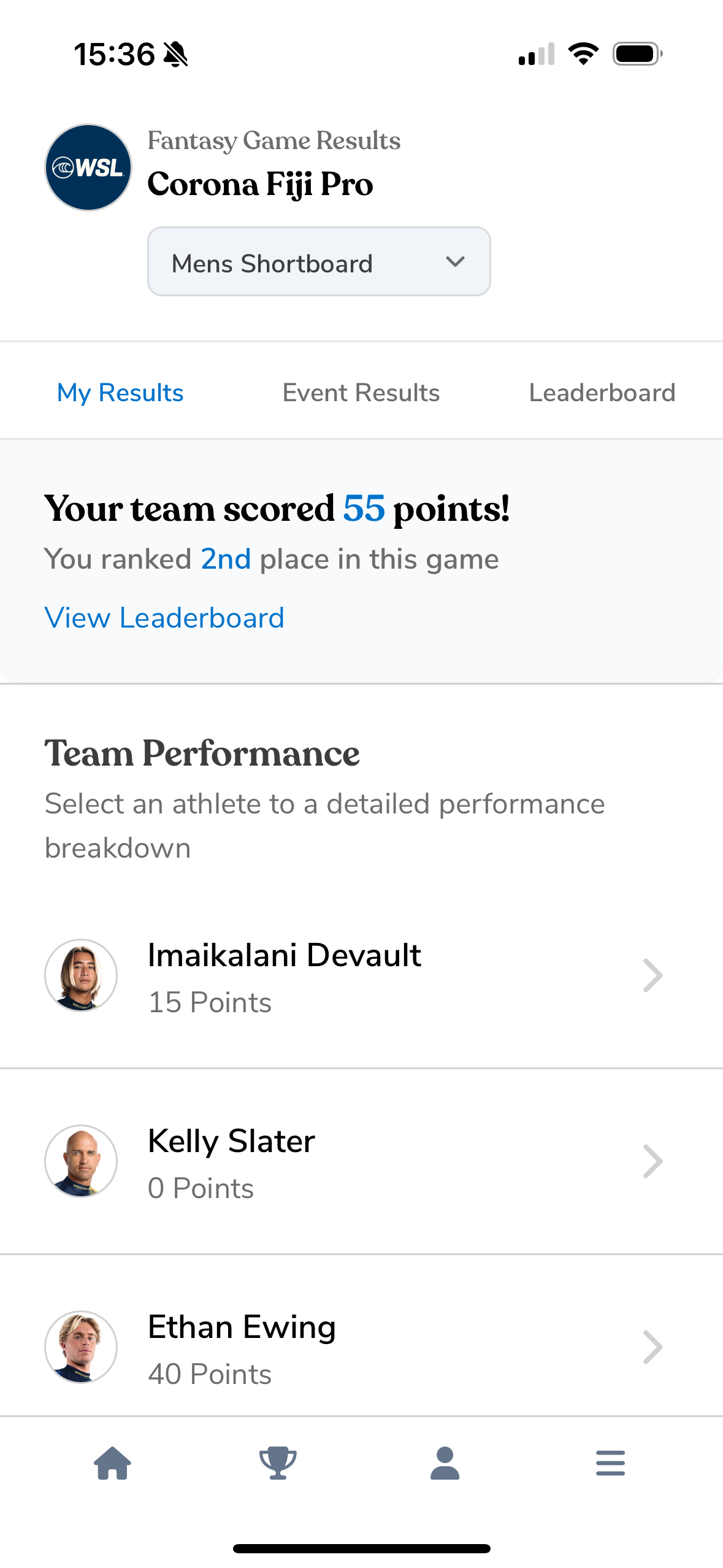This screenshot has height=1568, width=723.
Task: Switch to the Leaderboard tab
Action: 602,393
